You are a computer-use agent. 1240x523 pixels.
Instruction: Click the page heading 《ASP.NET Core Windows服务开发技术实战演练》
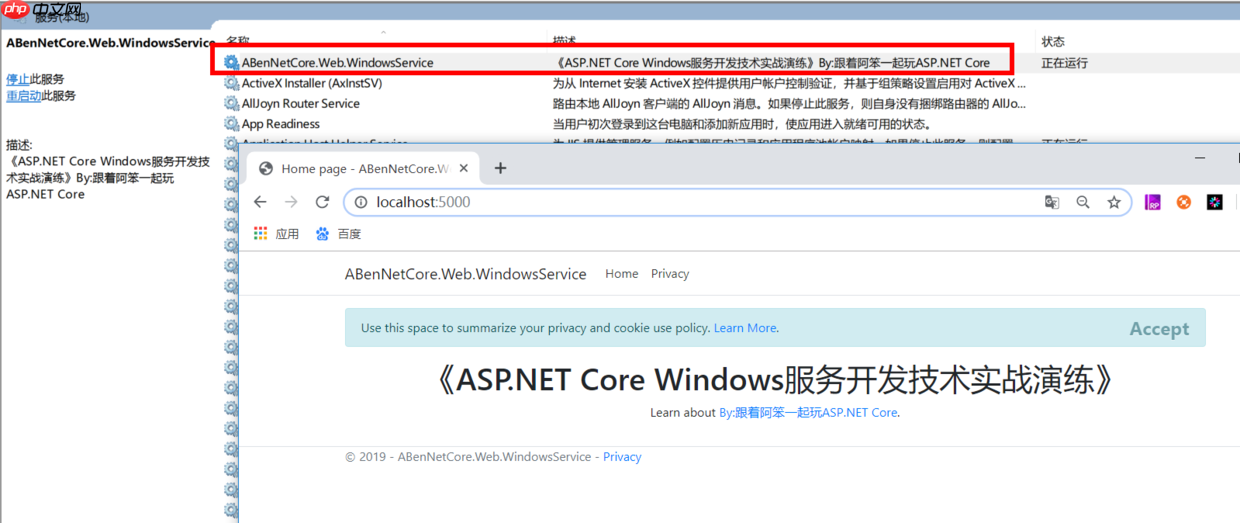tap(775, 380)
